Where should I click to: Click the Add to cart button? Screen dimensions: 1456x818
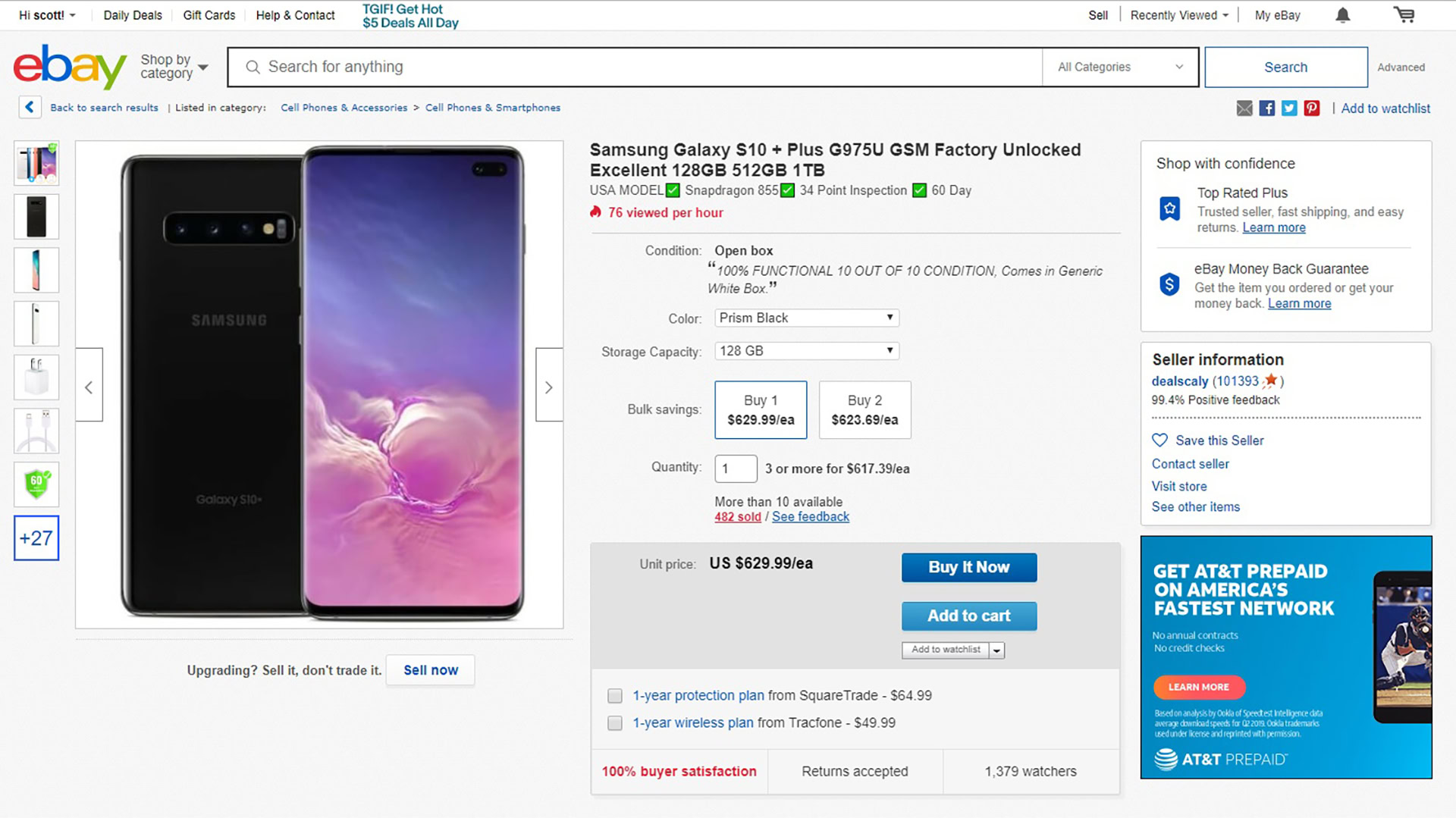tap(968, 616)
